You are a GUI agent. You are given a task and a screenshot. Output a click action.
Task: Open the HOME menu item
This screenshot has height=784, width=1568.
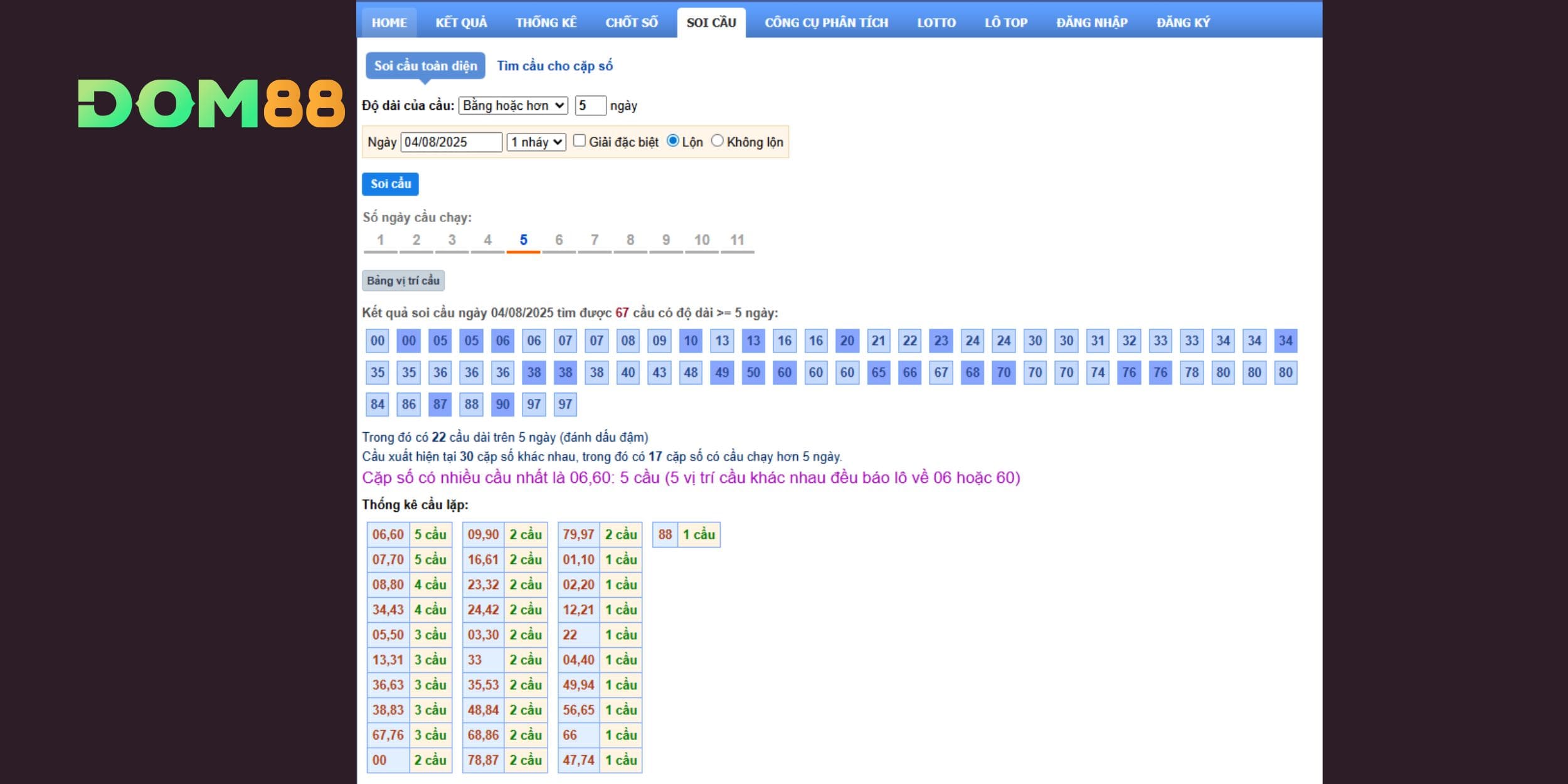tap(389, 23)
